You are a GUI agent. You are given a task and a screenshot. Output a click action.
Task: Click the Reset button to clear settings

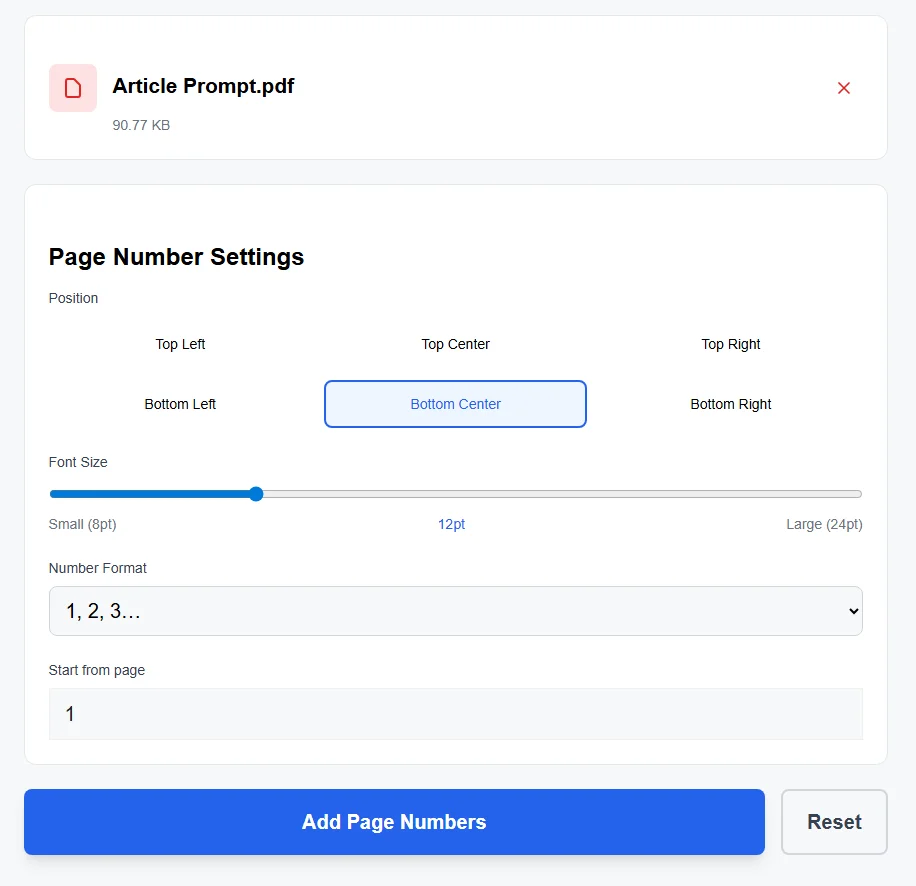(x=834, y=821)
